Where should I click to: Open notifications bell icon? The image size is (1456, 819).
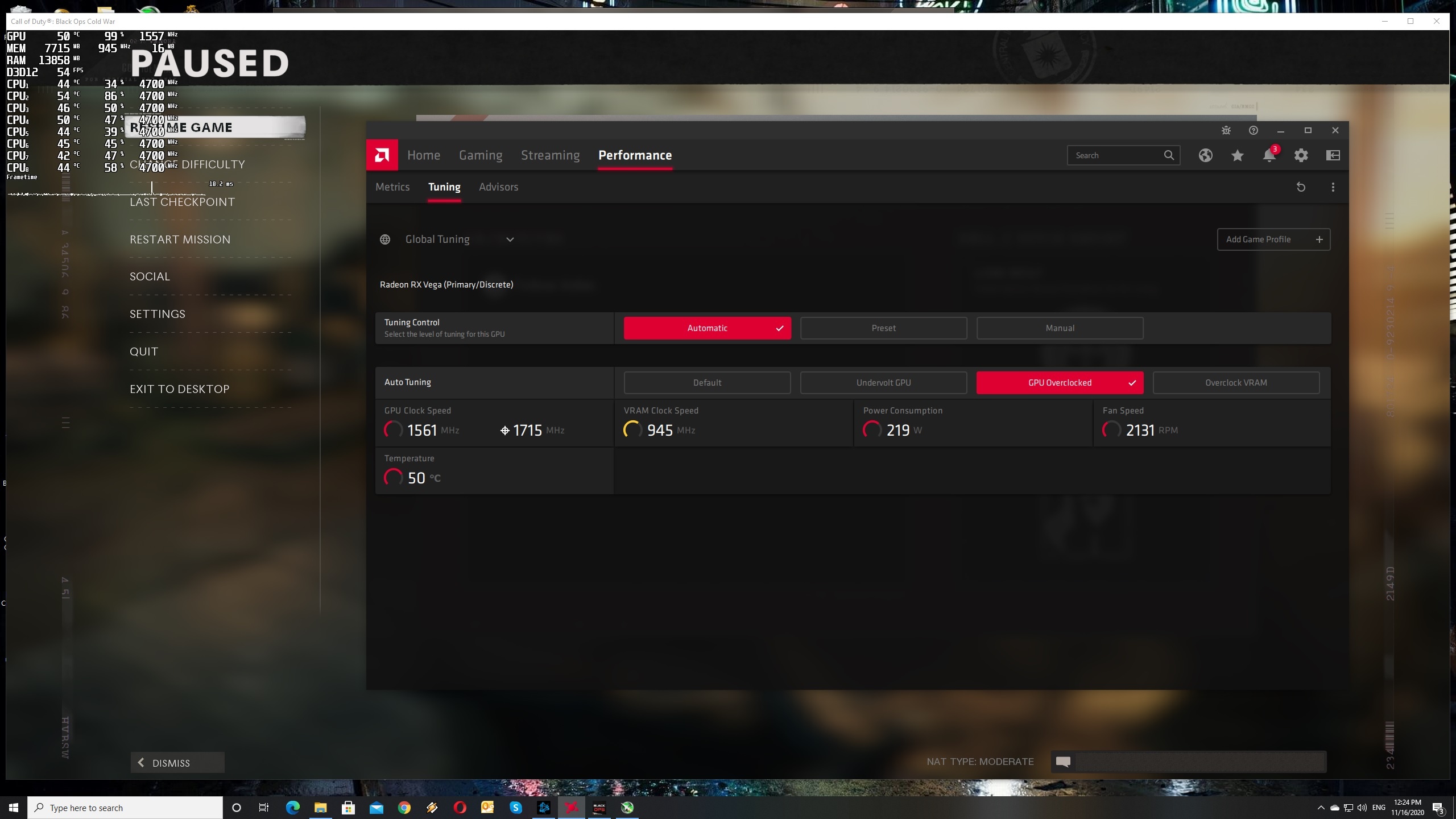1269,155
